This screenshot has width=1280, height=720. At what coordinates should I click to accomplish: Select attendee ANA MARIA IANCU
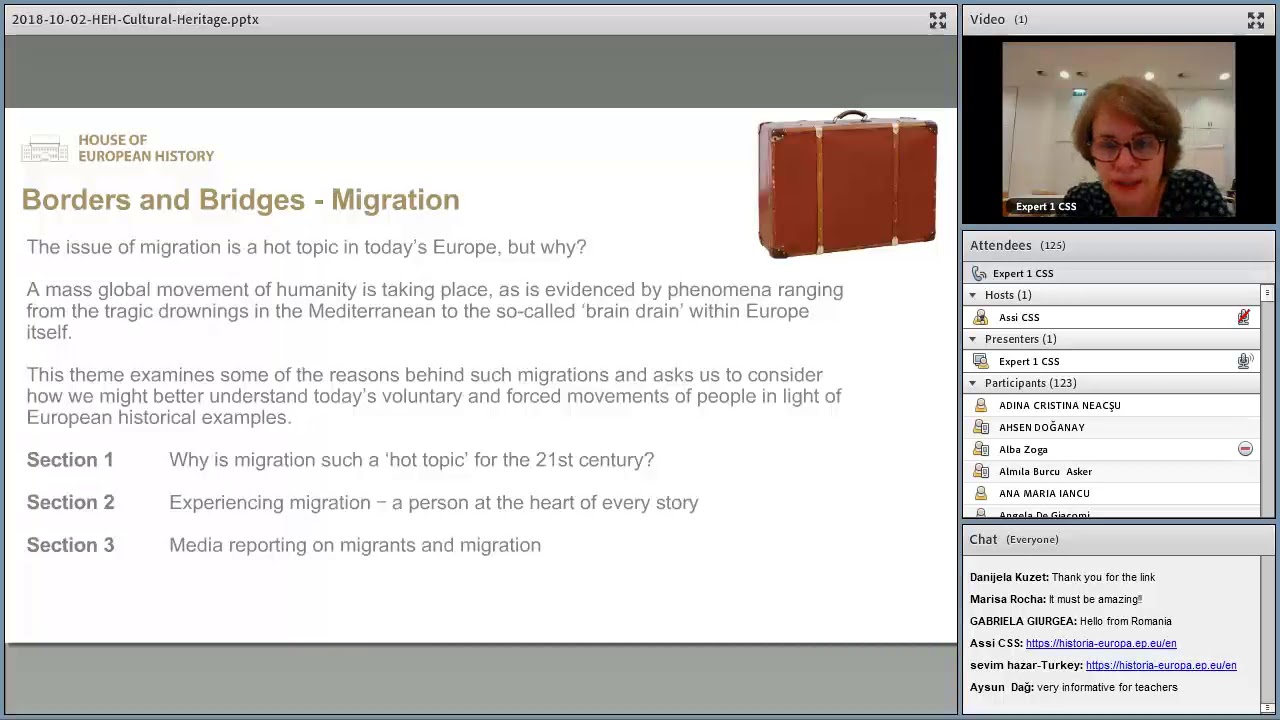[1111, 493]
